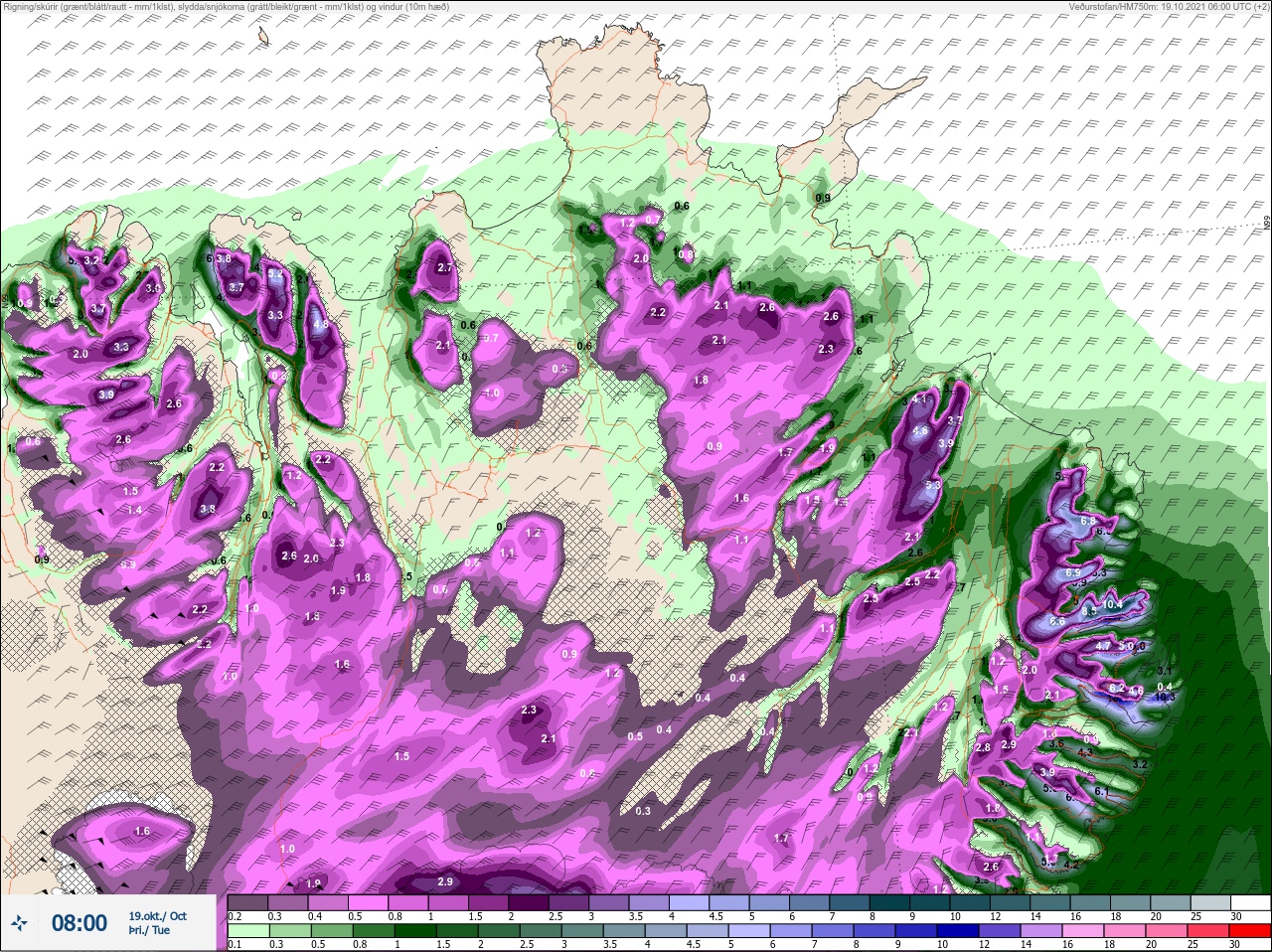Click the 0.3 value near the hatched southern area
The image size is (1272, 952).
click(642, 811)
